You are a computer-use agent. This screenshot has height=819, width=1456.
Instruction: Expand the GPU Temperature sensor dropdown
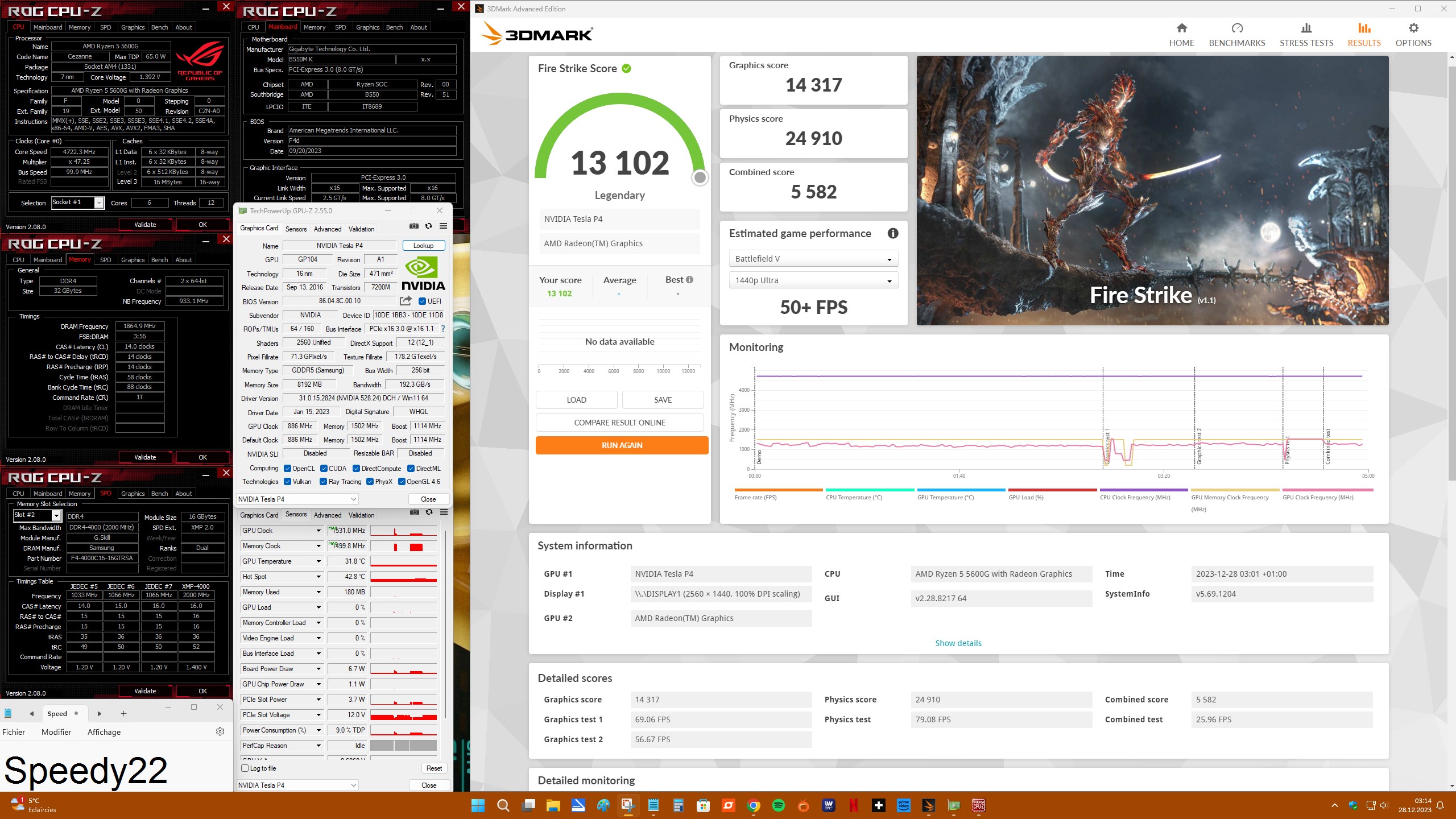click(x=318, y=561)
